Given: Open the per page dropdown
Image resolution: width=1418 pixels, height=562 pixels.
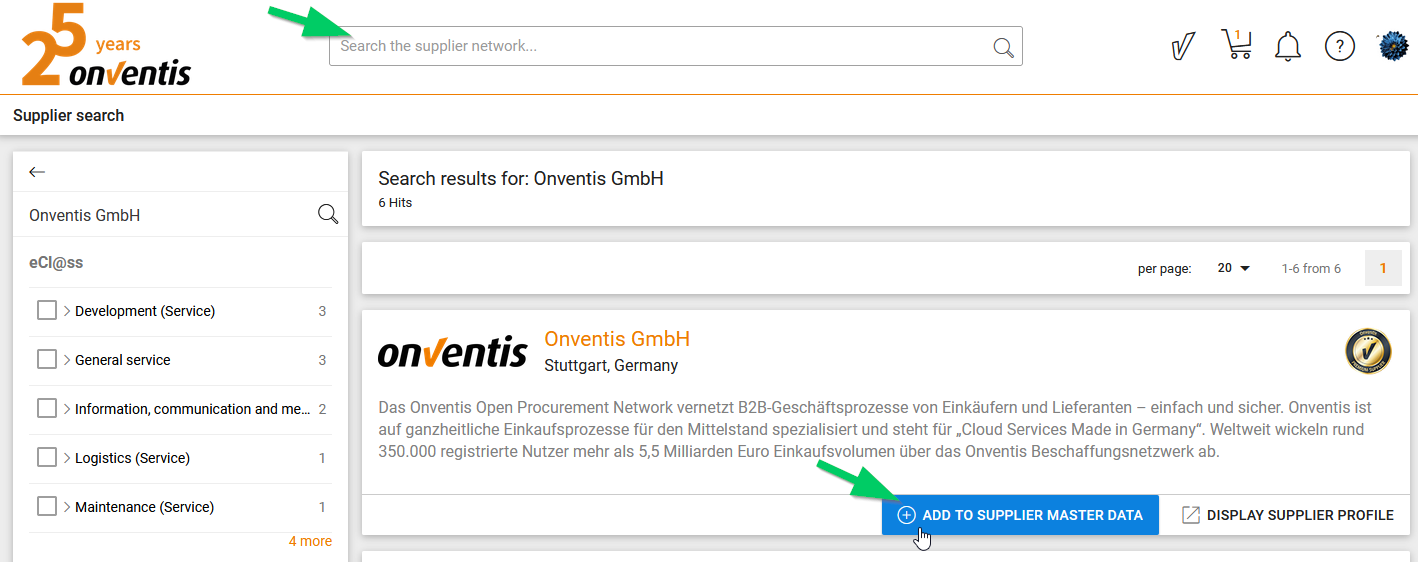Looking at the screenshot, I should point(1234,268).
